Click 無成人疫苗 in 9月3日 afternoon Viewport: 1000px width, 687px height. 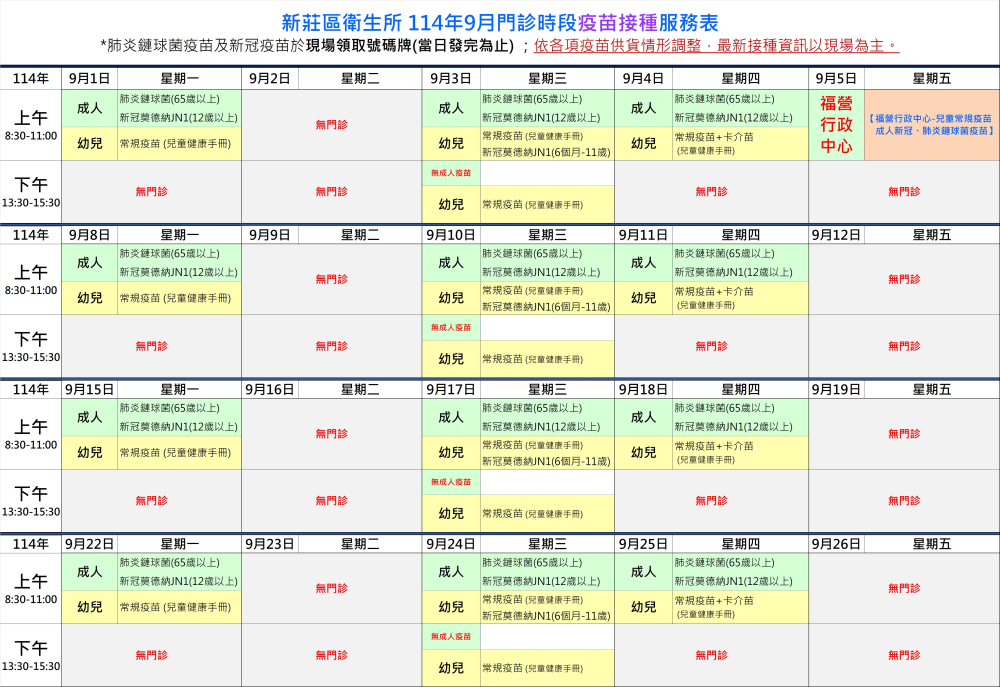[451, 173]
